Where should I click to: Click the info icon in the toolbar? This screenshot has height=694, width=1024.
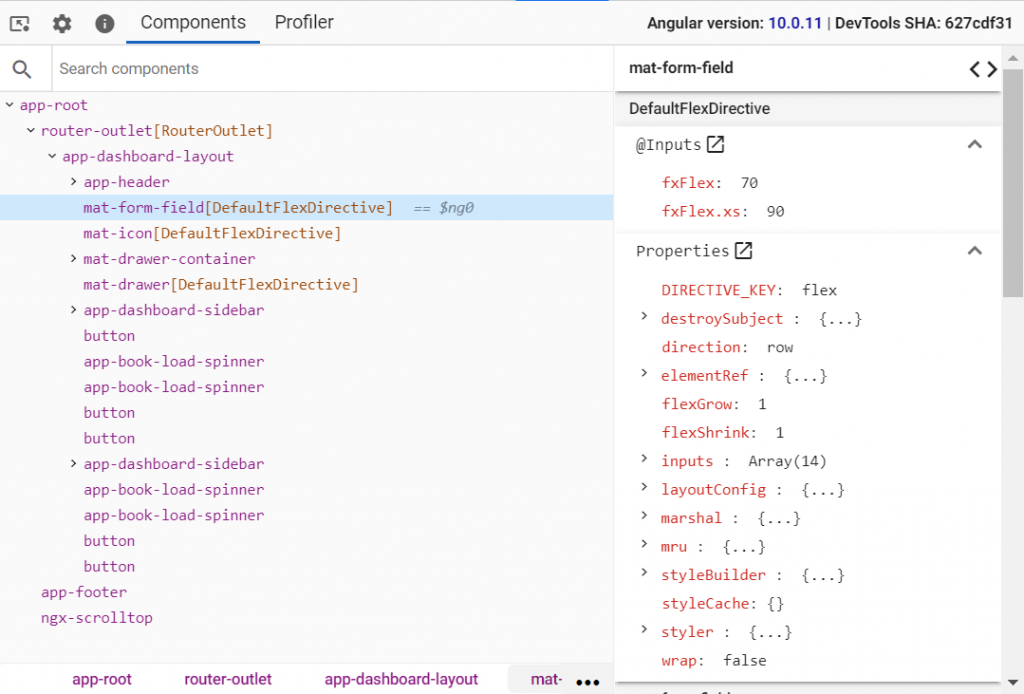point(104,22)
